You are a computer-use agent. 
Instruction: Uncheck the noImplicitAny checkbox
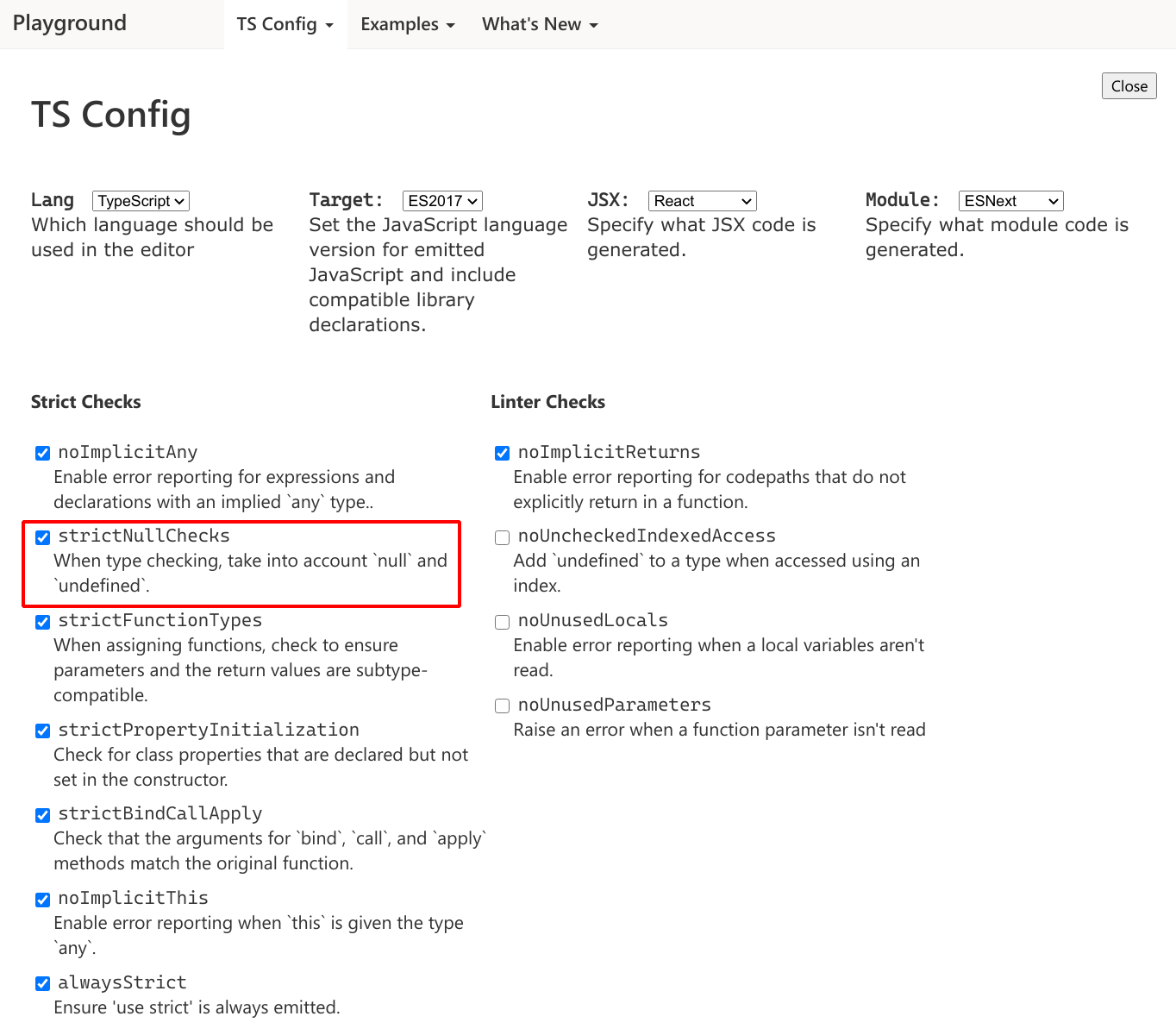42,453
